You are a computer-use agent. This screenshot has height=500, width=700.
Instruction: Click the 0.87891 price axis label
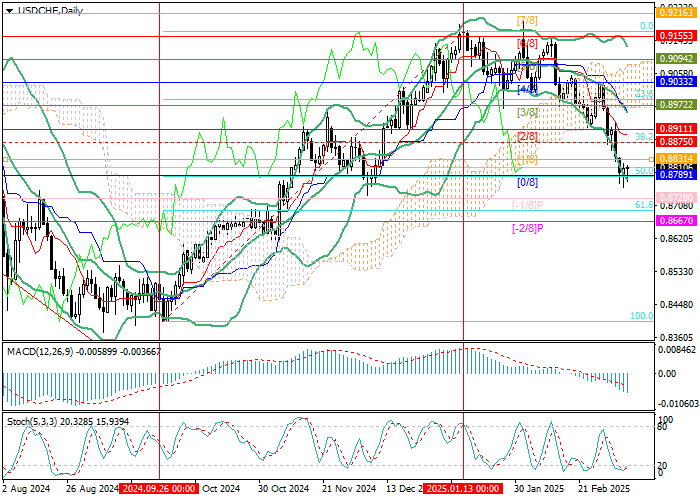tap(676, 177)
